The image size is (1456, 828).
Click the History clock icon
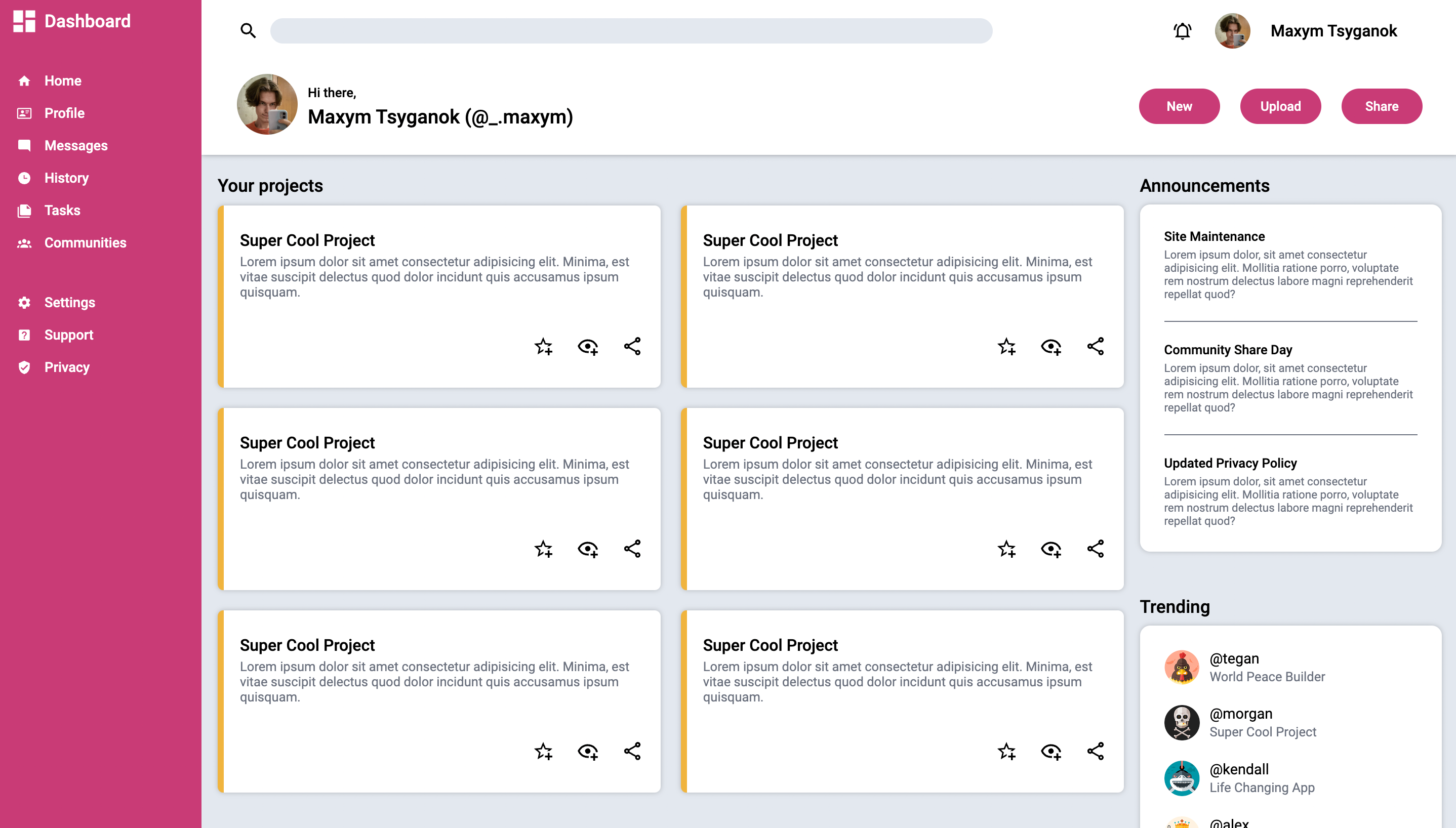pos(24,178)
